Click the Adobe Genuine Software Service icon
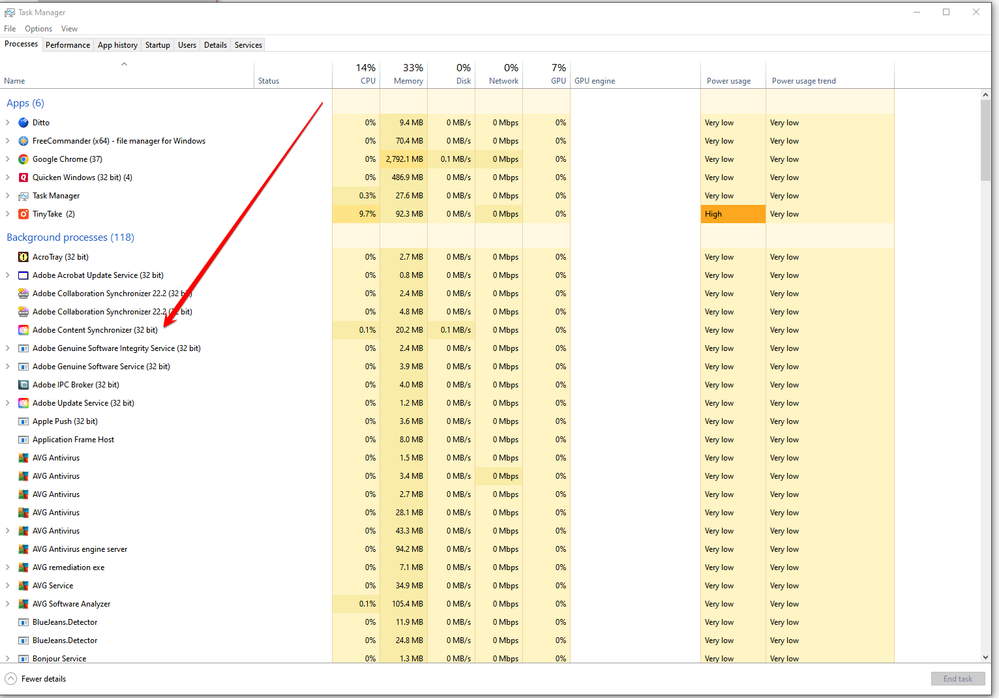This screenshot has width=999, height=698. click(x=24, y=367)
